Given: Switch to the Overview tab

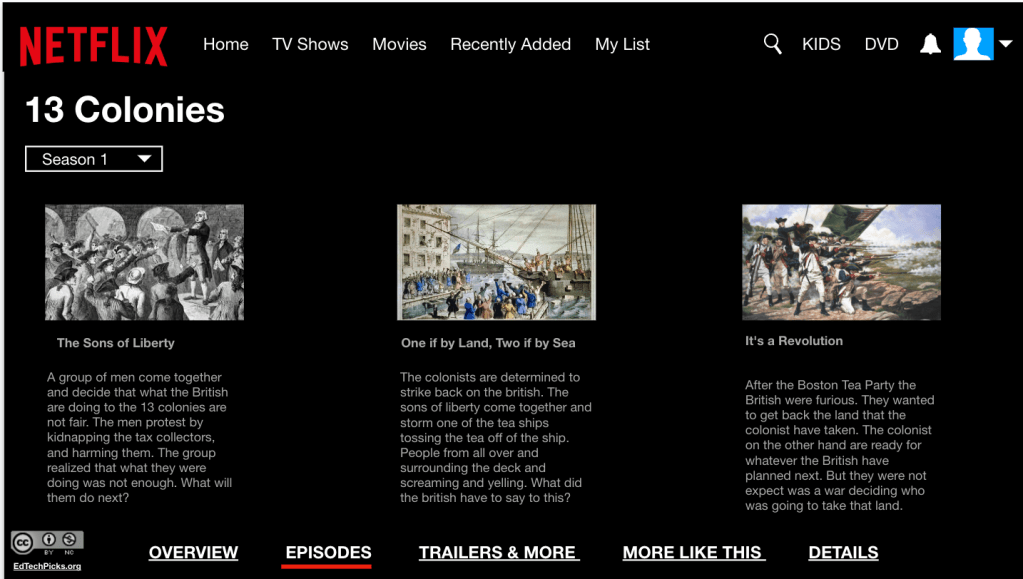Looking at the screenshot, I should click(193, 552).
